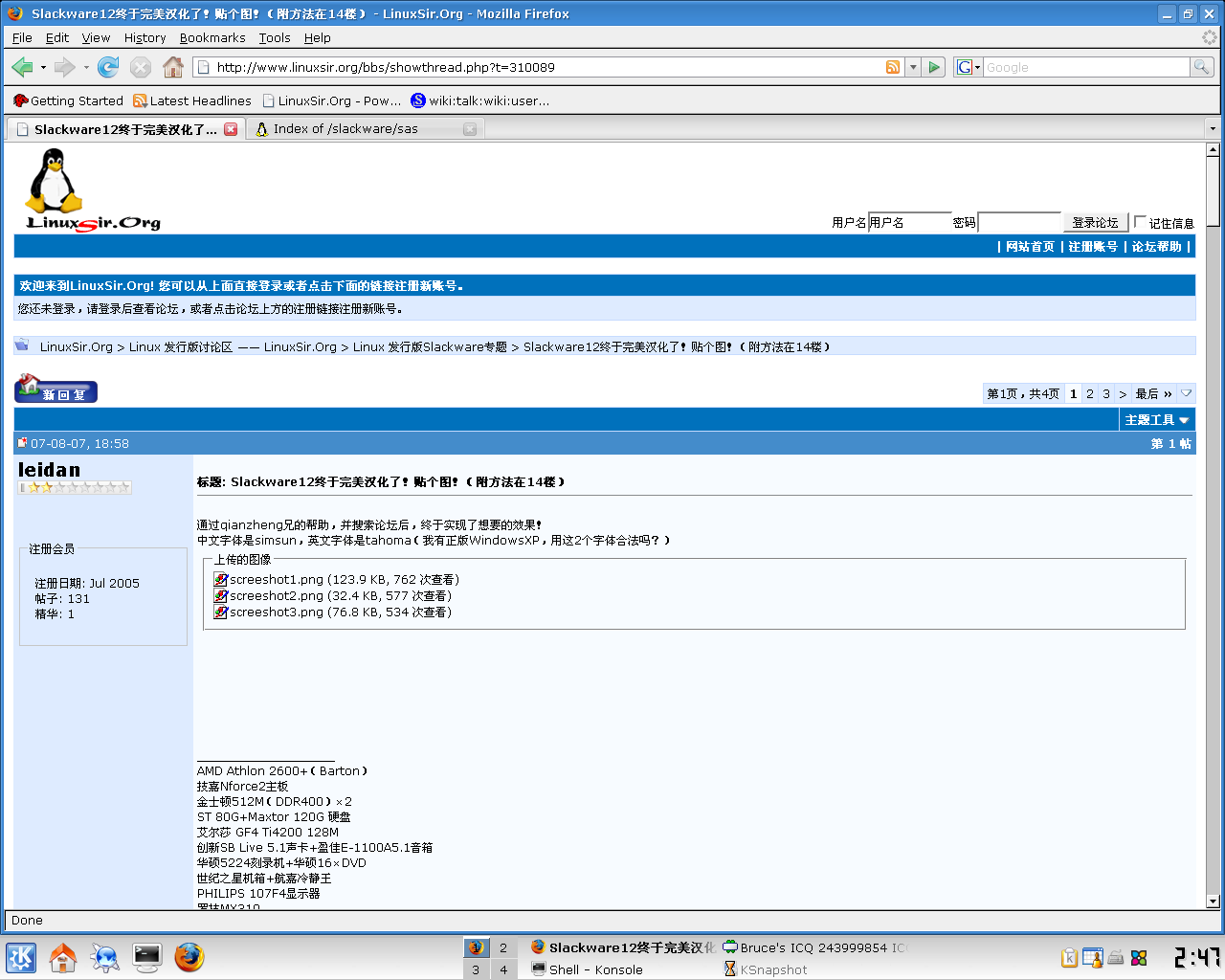The width and height of the screenshot is (1225, 980).
Task: Open the Edit menu
Action: tap(57, 37)
